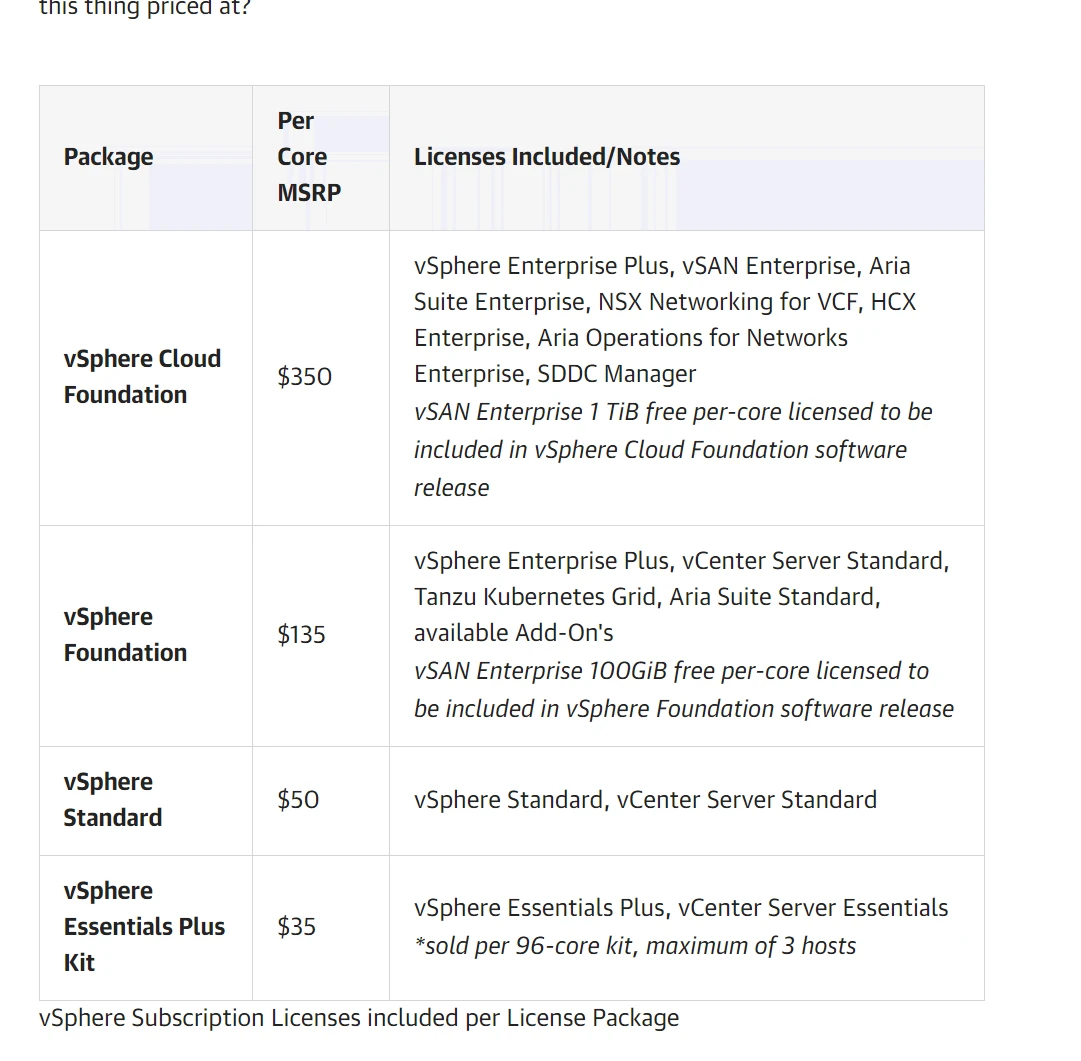Click the "vSphere Subscription Licenses included" table caption
The height and width of the screenshot is (1061, 1081).
(359, 1018)
